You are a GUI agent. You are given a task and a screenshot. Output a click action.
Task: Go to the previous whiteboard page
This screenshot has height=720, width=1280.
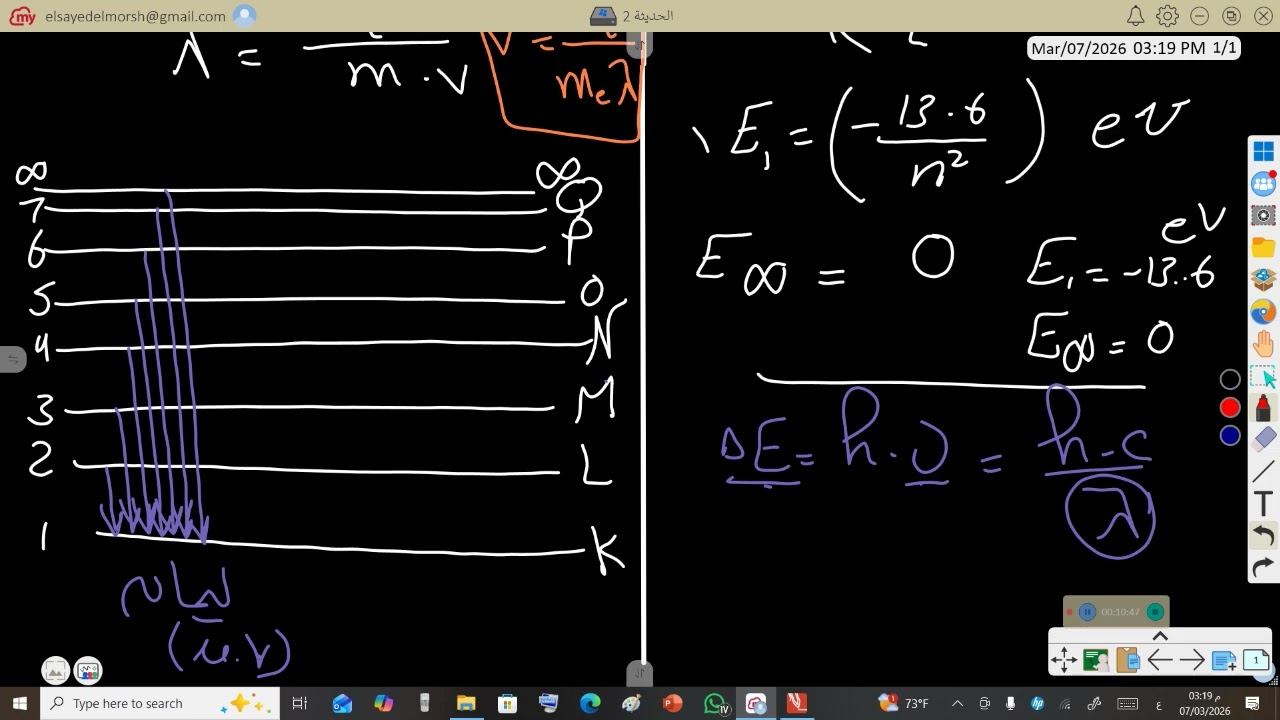pyautogui.click(x=1160, y=660)
